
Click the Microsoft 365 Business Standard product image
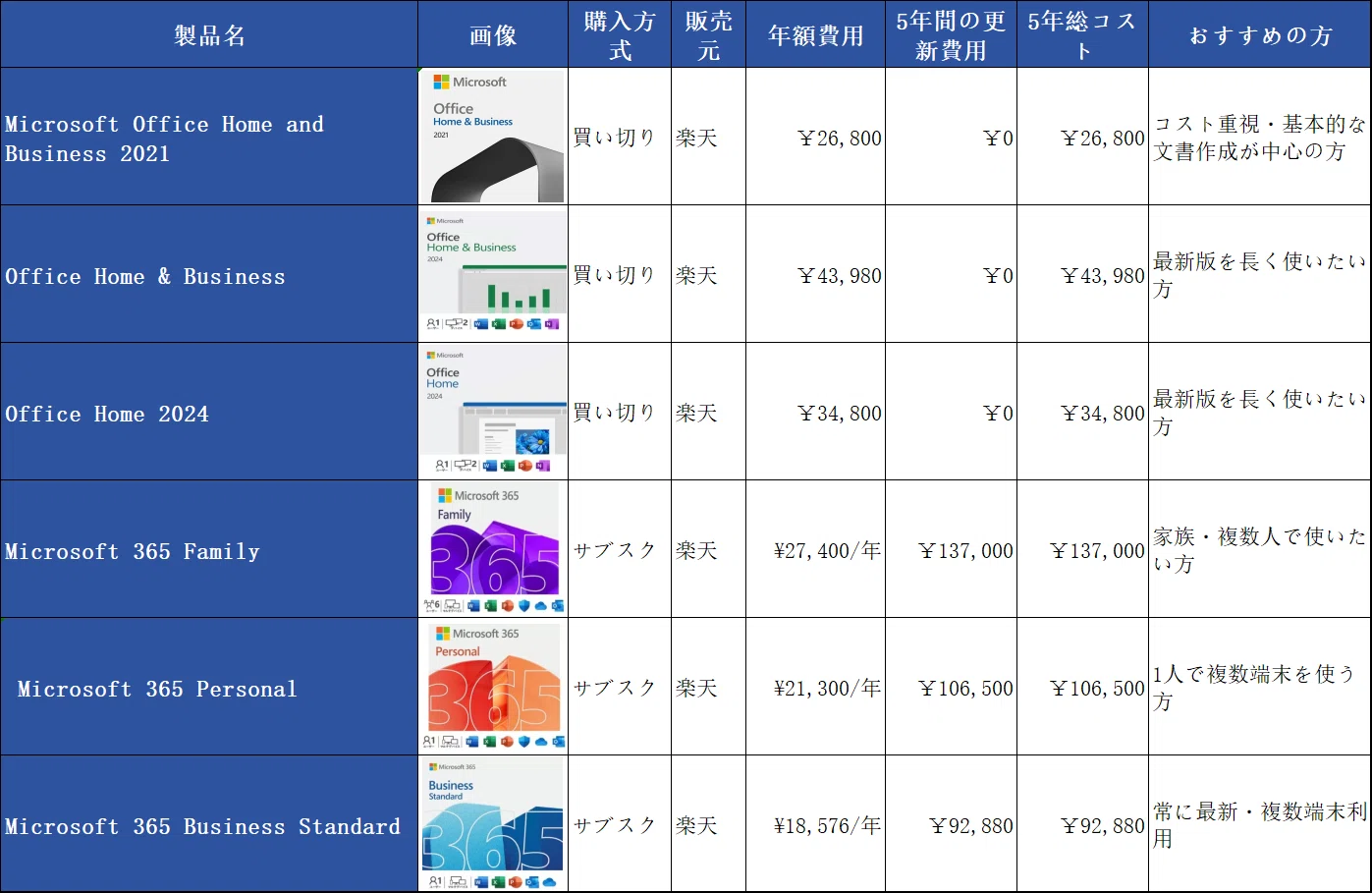click(x=494, y=823)
